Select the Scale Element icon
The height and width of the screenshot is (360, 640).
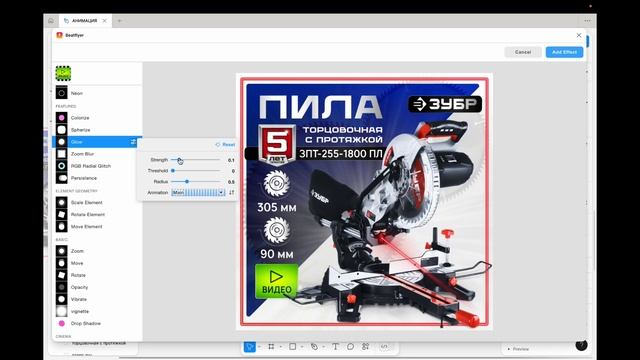(62, 202)
